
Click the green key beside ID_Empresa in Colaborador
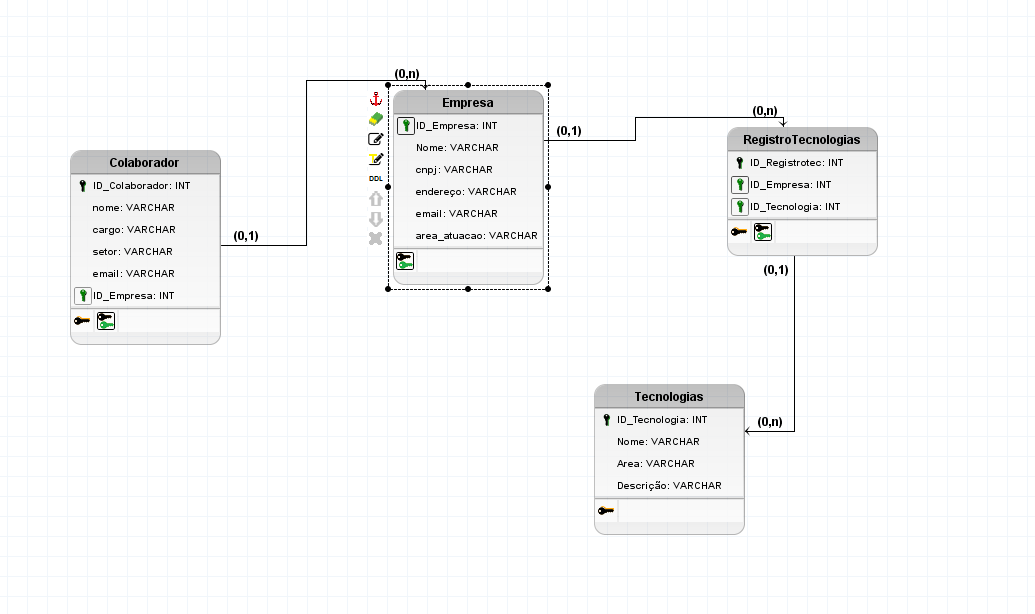(x=83, y=296)
